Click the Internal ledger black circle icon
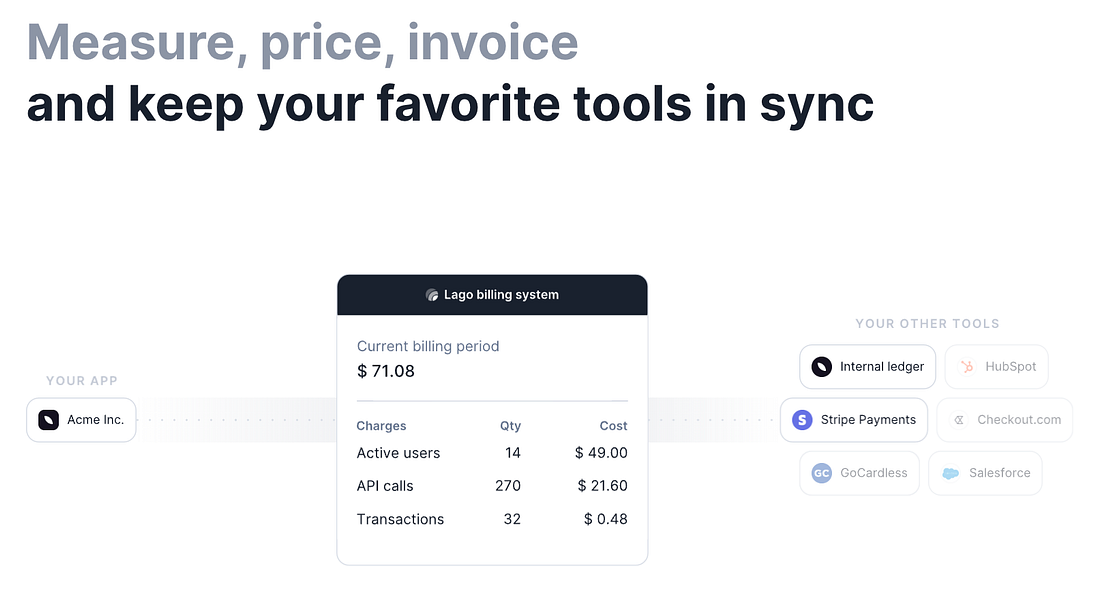The height and width of the screenshot is (600, 1094). click(x=821, y=367)
